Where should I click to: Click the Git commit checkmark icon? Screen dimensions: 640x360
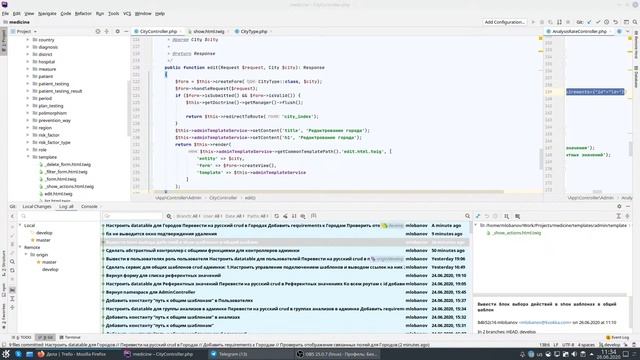(x=598, y=22)
